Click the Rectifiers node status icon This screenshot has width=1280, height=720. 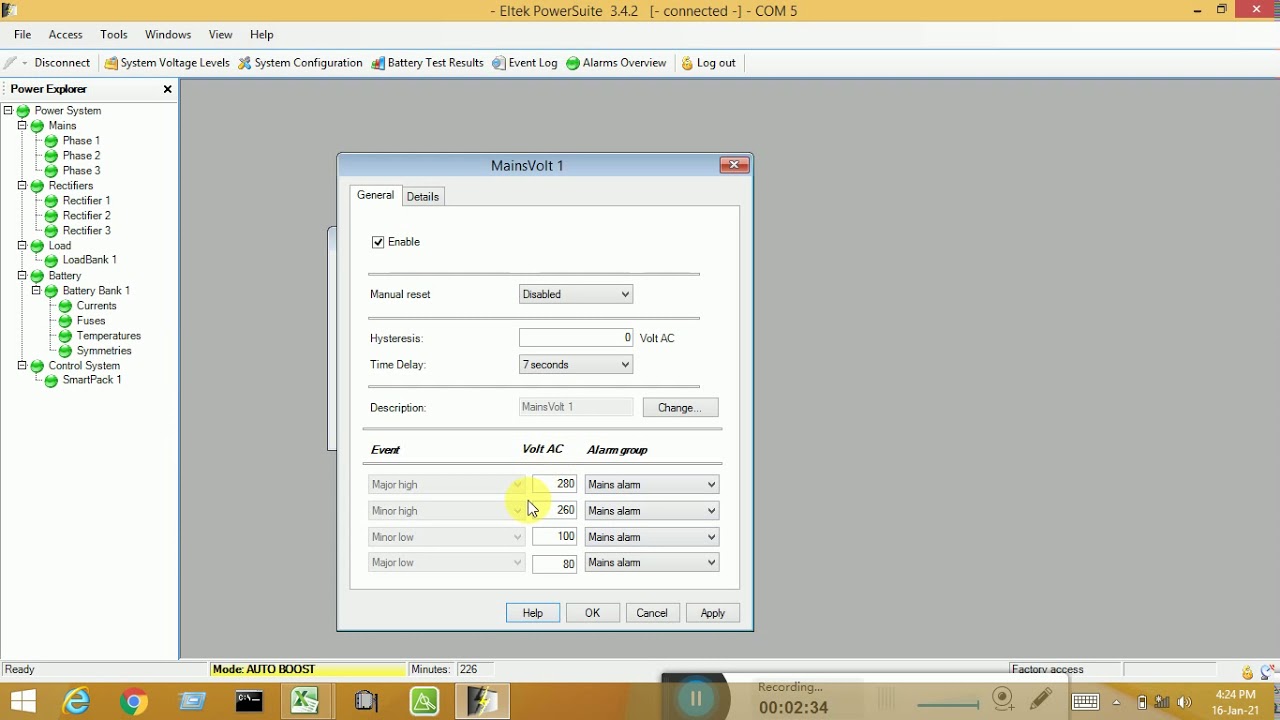[37, 186]
